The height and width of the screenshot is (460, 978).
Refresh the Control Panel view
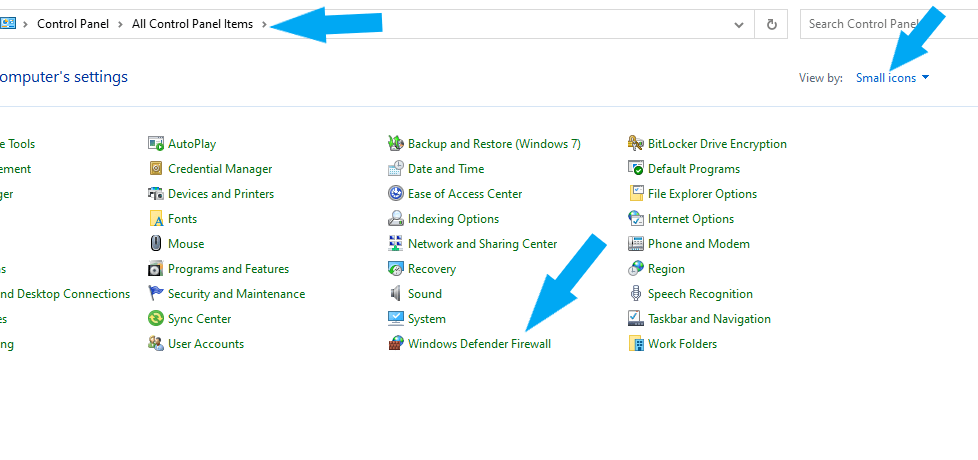772,24
